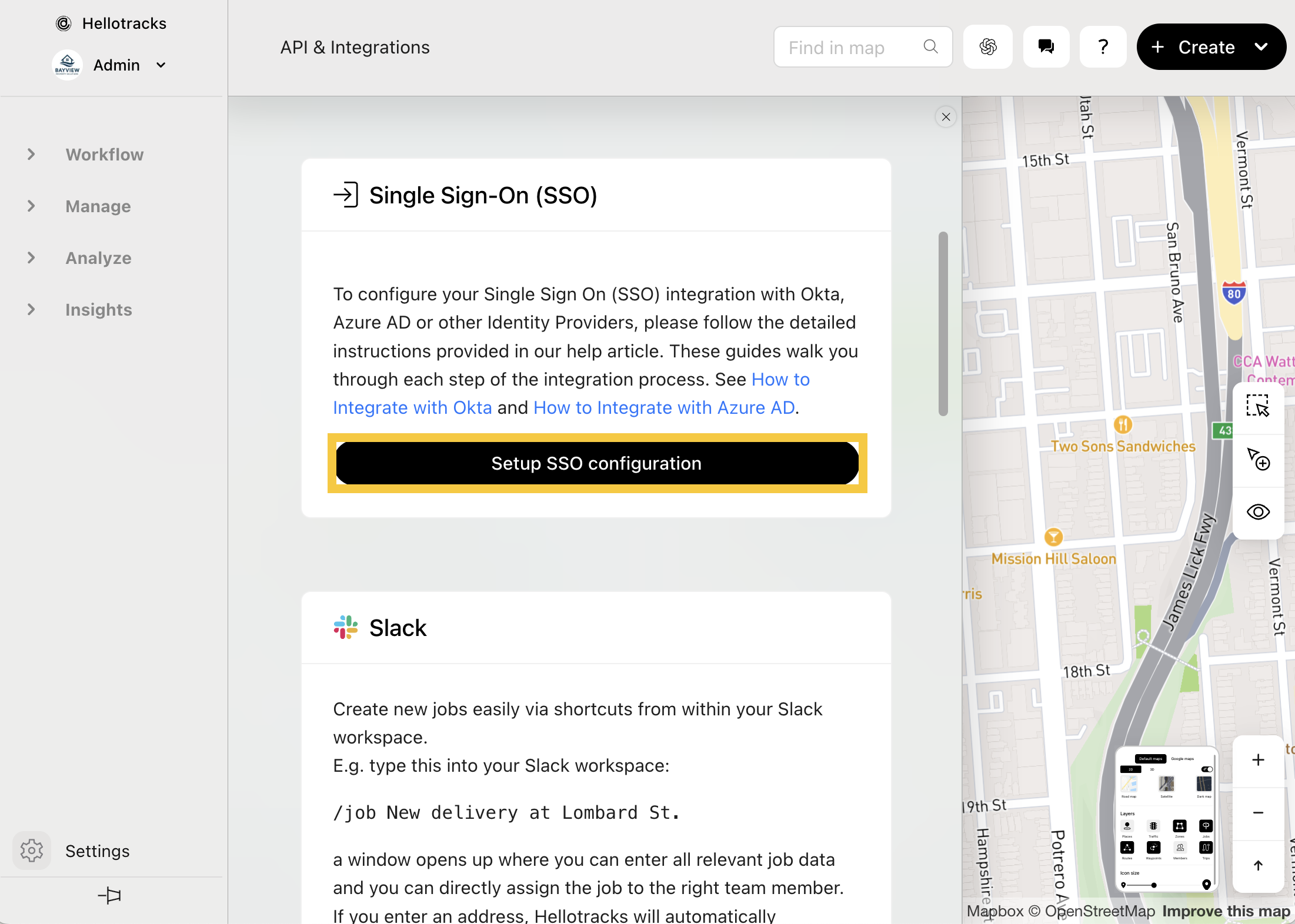Open the Analyze menu item
This screenshot has height=924, width=1295.
click(x=98, y=258)
